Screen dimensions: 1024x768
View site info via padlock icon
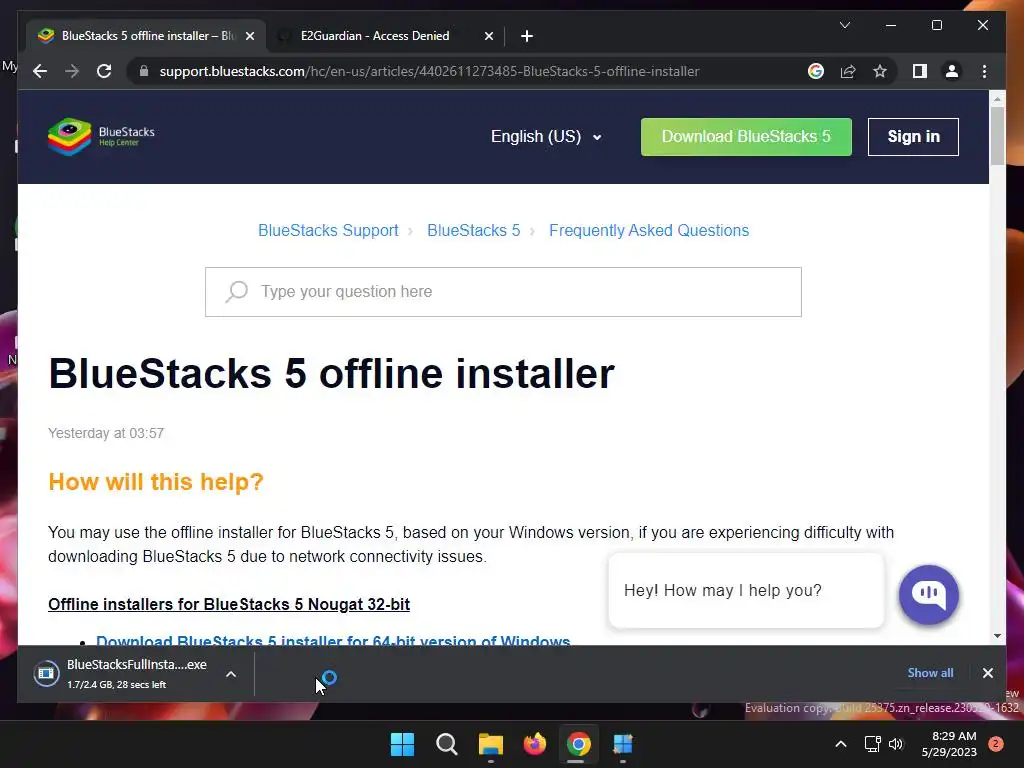click(x=144, y=71)
